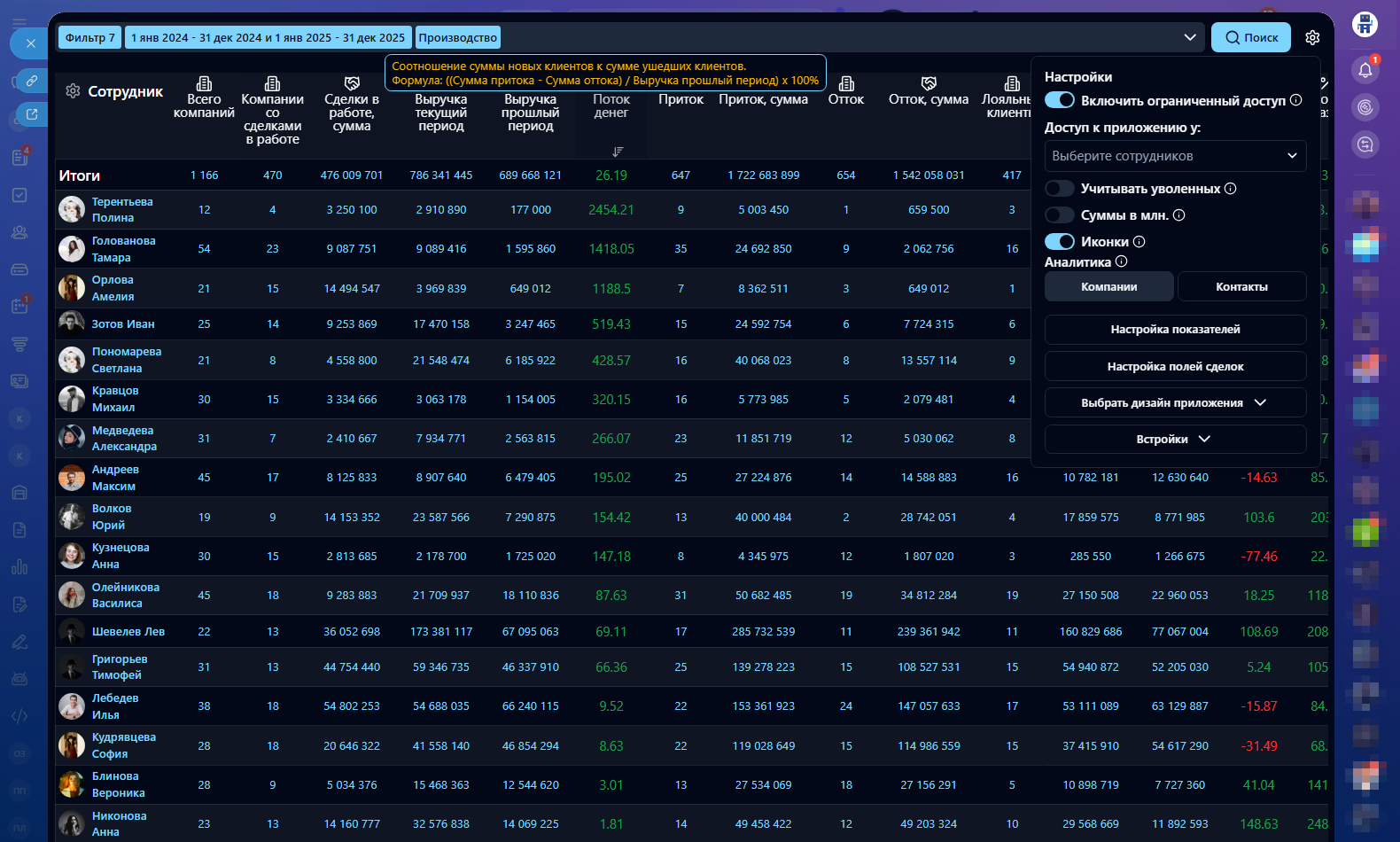Click sort icon under Поток денег column

[x=618, y=152]
